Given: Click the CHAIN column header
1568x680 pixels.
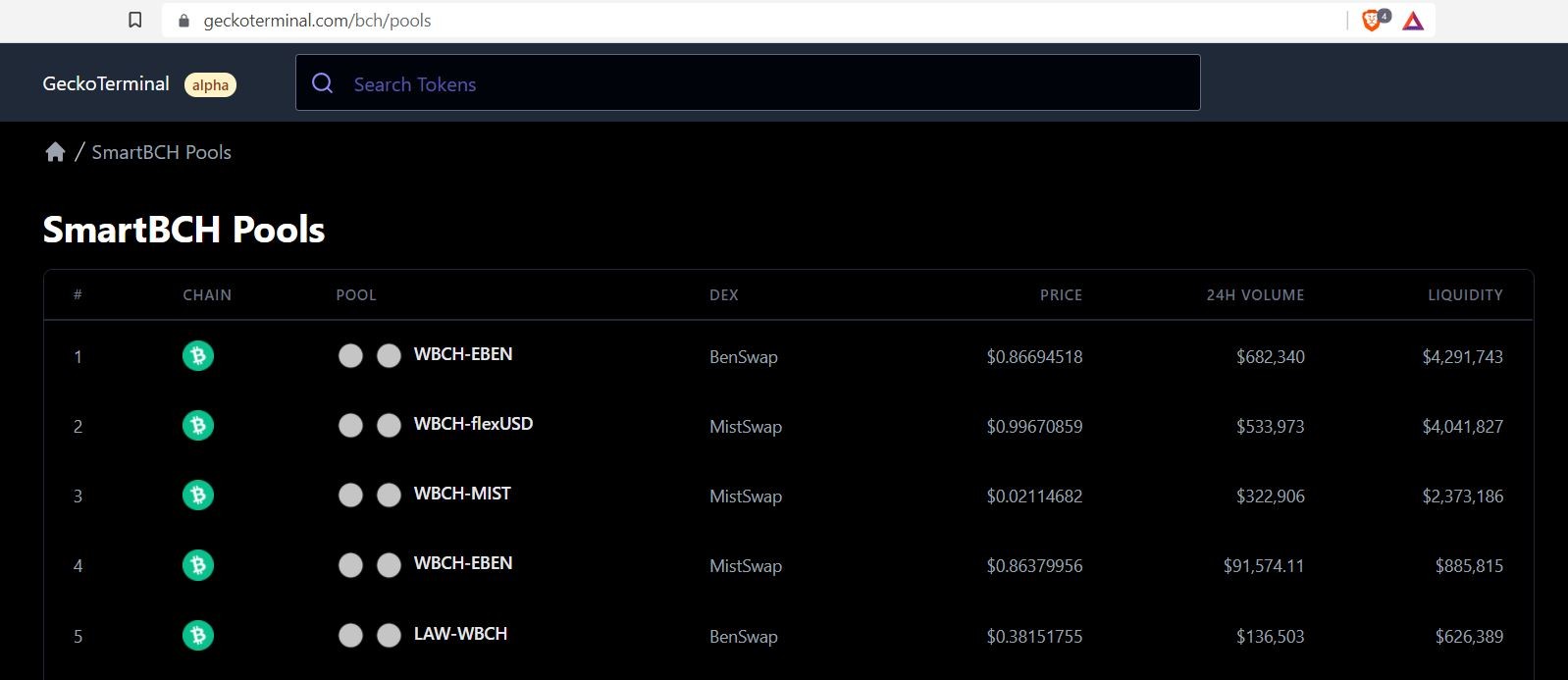Looking at the screenshot, I should [207, 294].
